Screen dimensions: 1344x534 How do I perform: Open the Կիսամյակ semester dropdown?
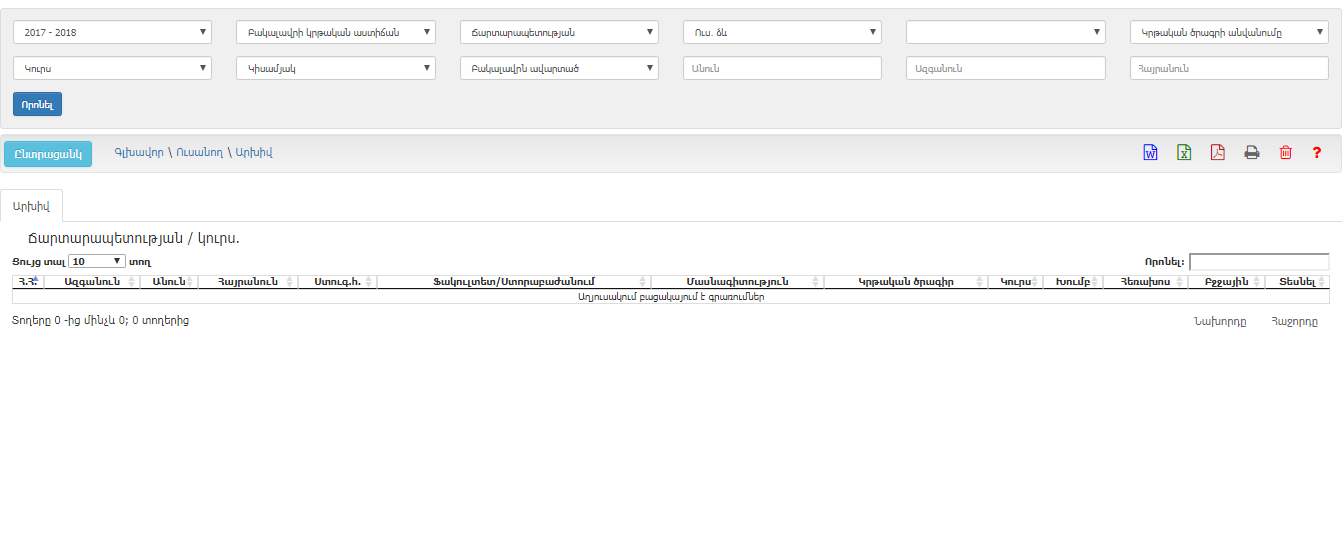tap(335, 68)
